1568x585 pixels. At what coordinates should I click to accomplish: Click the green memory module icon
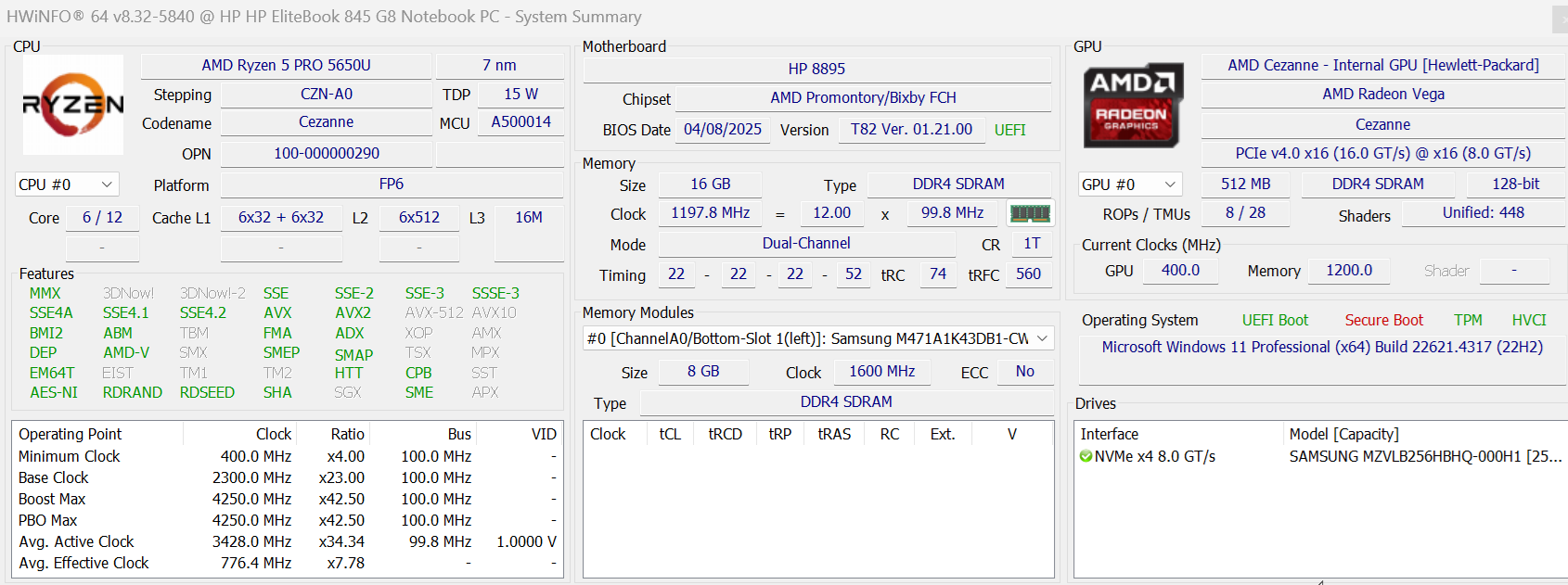pos(1030,213)
